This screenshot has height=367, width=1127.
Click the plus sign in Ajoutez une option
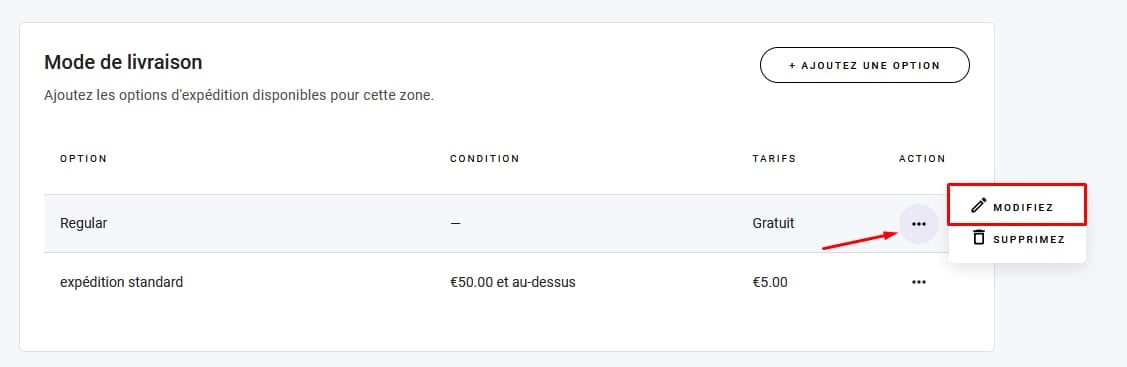pyautogui.click(x=792, y=65)
